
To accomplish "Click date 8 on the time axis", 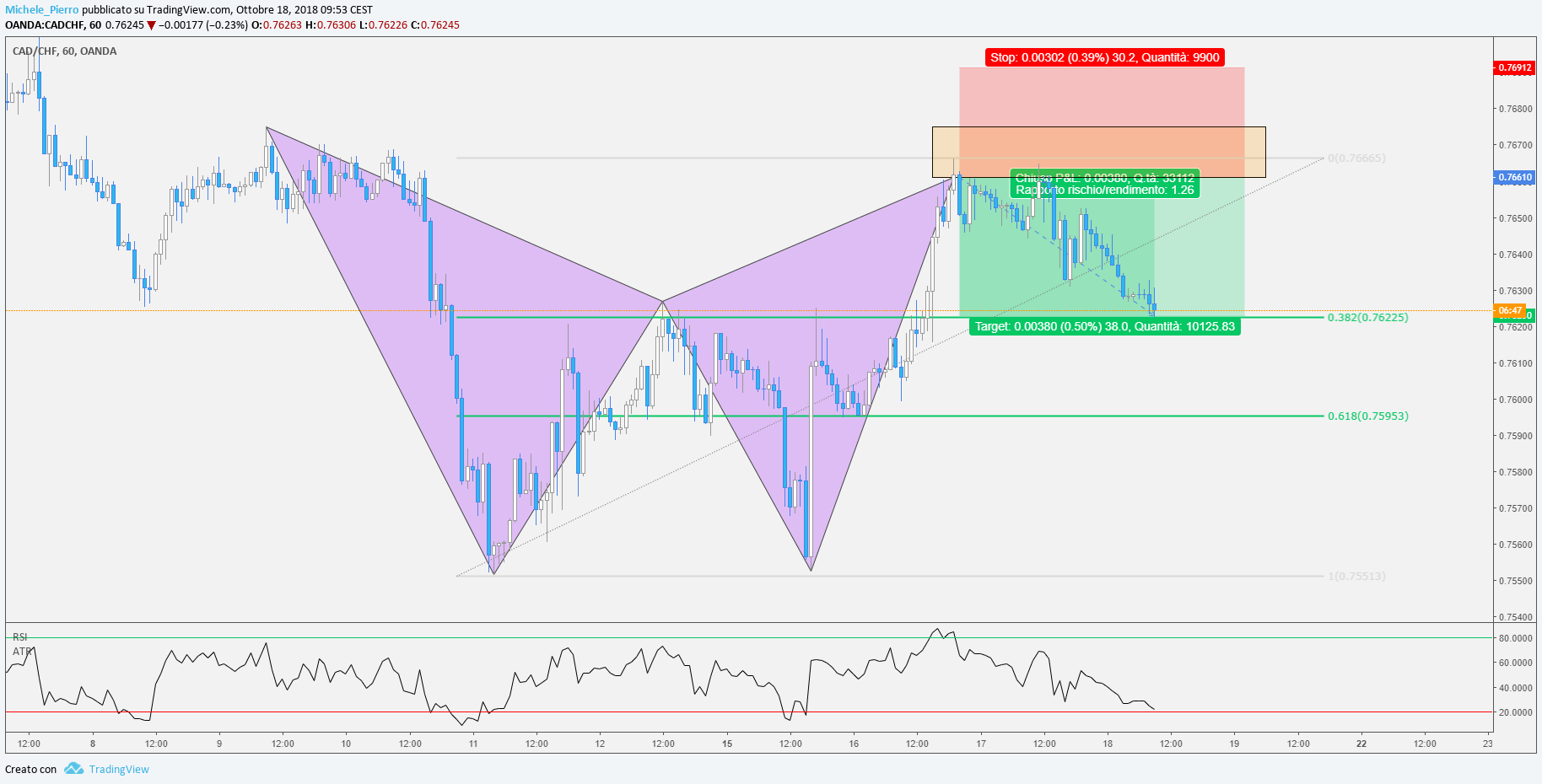I will [x=93, y=744].
